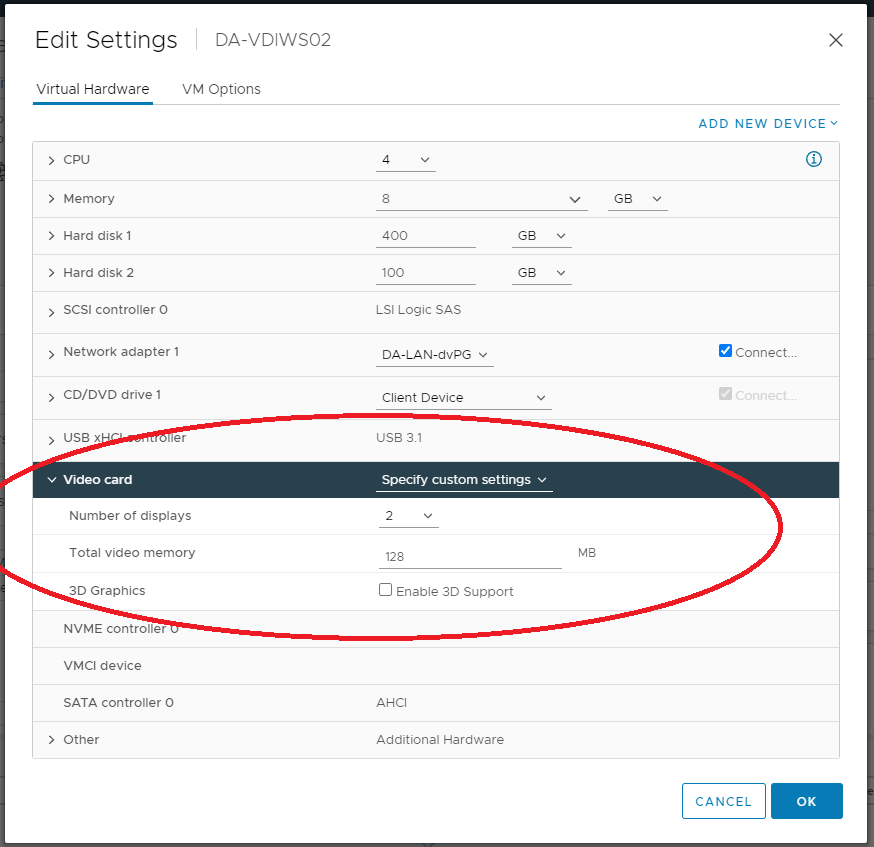874x847 pixels.
Task: Expand the CPU settings row
Action: pyautogui.click(x=51, y=160)
